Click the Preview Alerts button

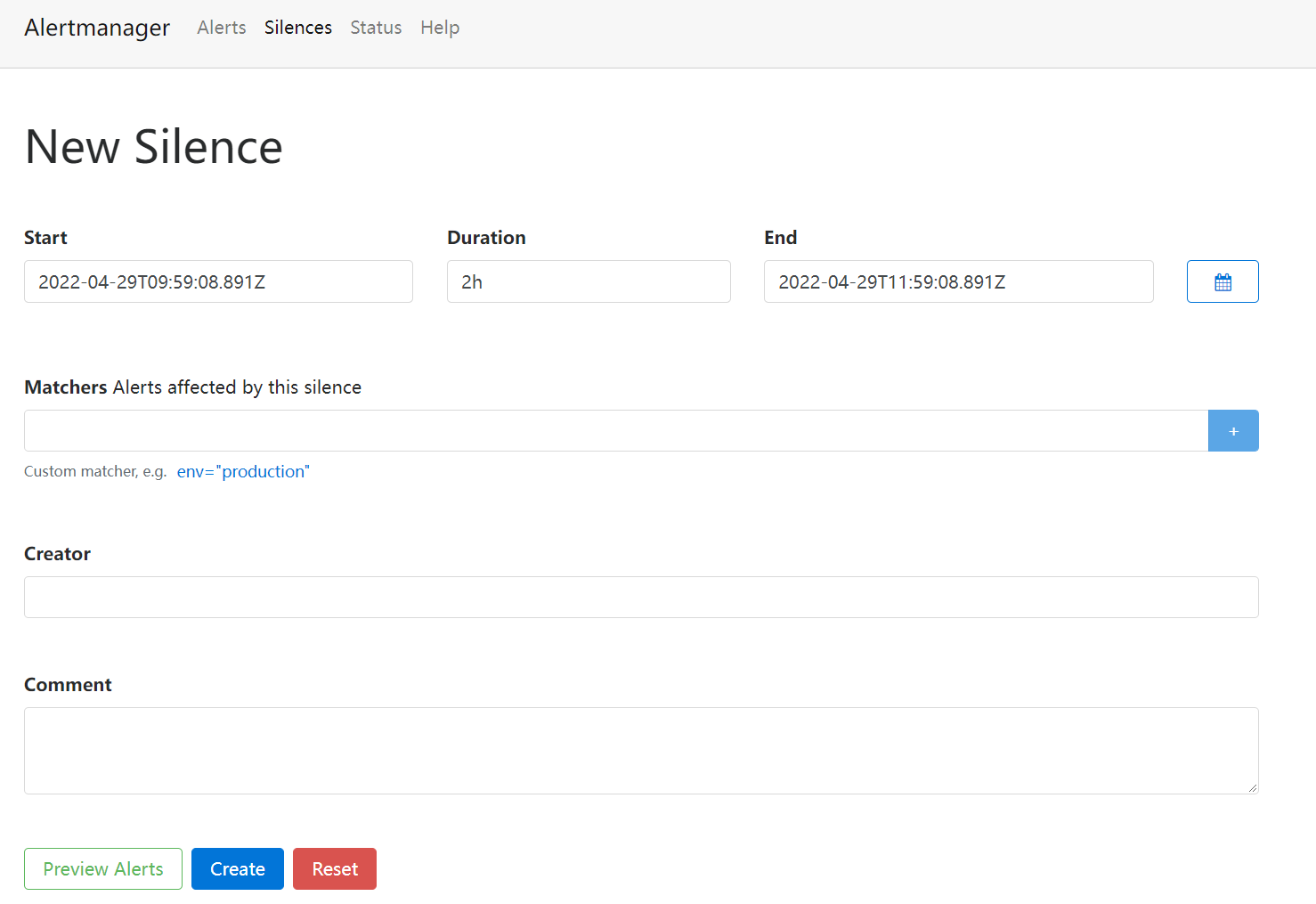point(102,868)
